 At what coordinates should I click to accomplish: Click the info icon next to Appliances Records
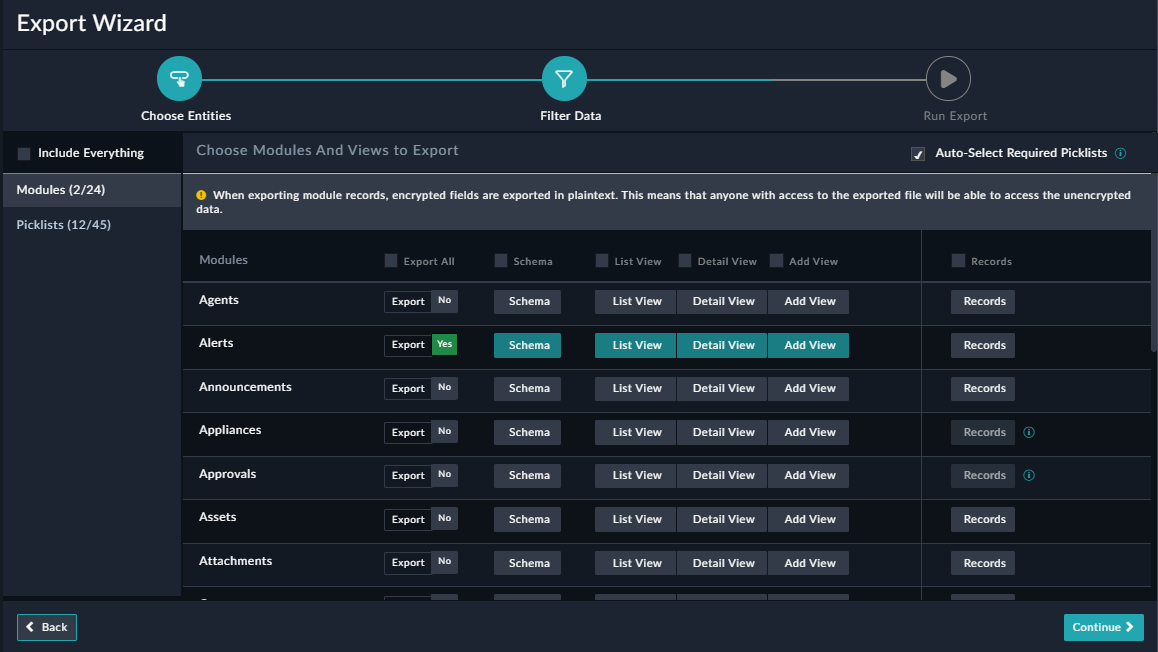tap(1028, 432)
